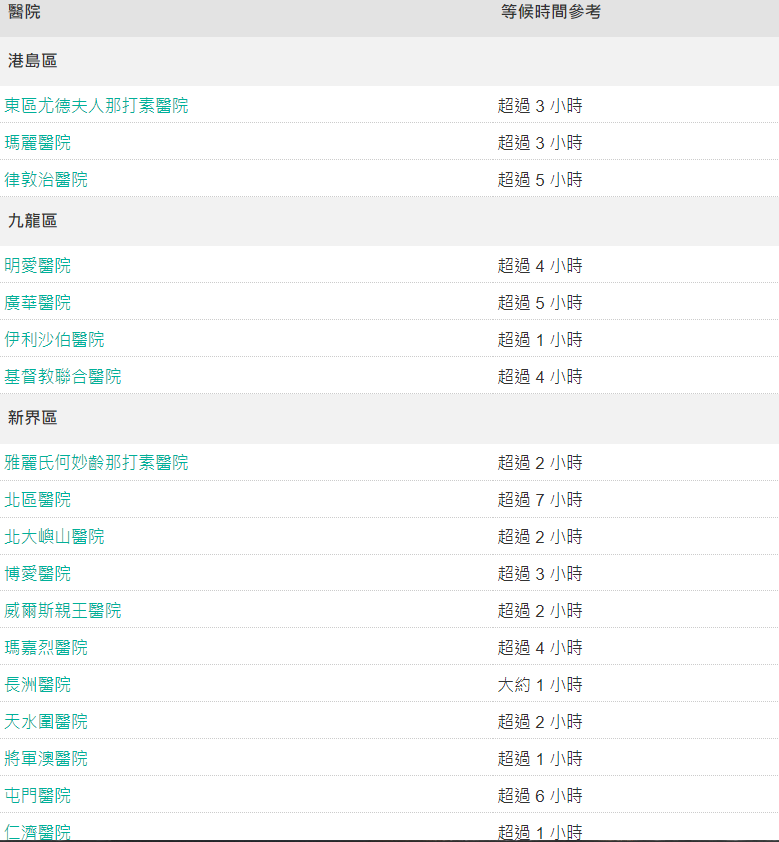The width and height of the screenshot is (779, 842).
Task: Open the 北區醫院 link
Action: click(x=38, y=499)
